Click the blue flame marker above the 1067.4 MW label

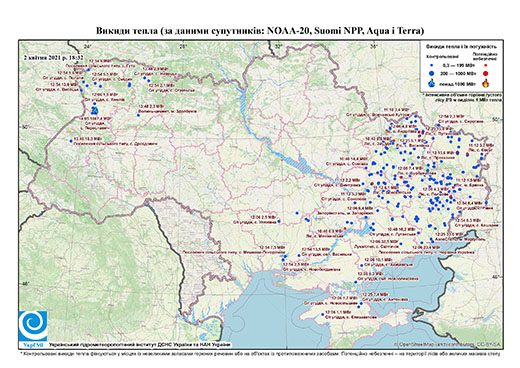[95, 110]
